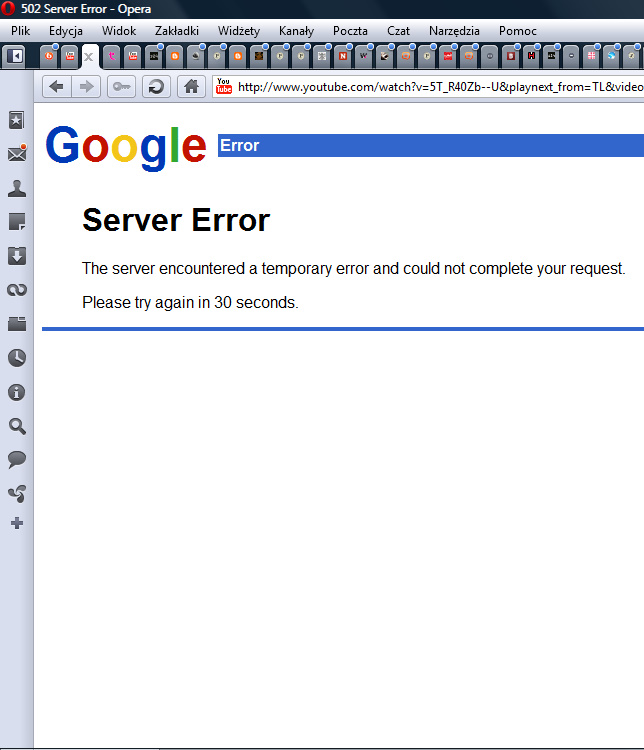Open the Notes panel icon

click(17, 222)
